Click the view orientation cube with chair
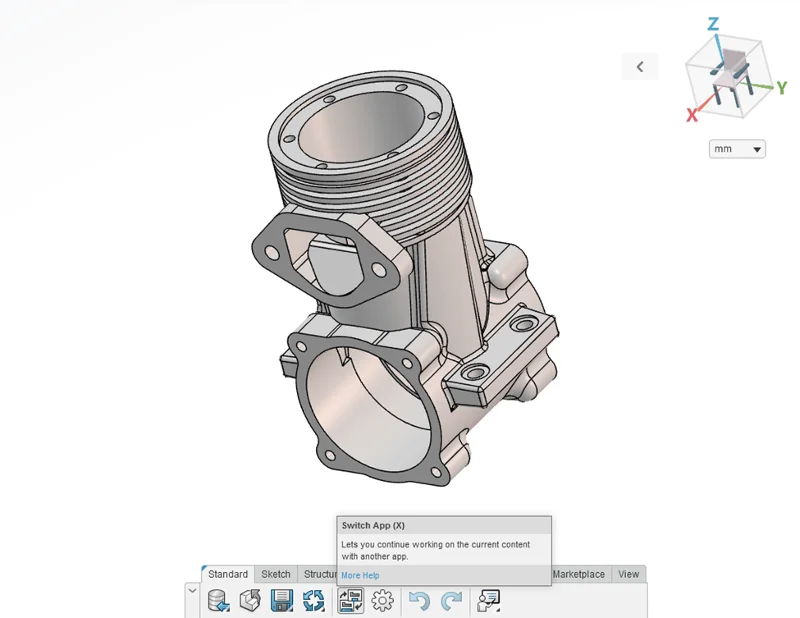Screen dimensions: 800x618 [730, 72]
